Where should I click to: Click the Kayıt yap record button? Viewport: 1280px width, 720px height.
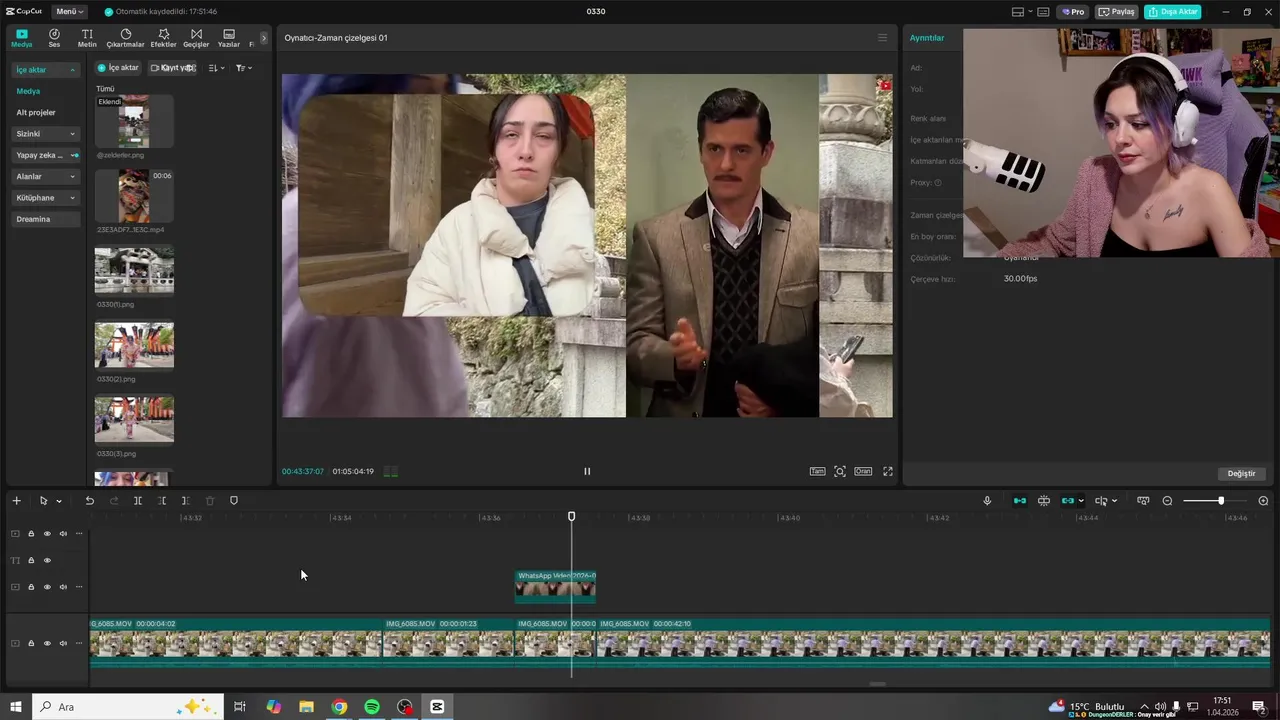click(172, 68)
